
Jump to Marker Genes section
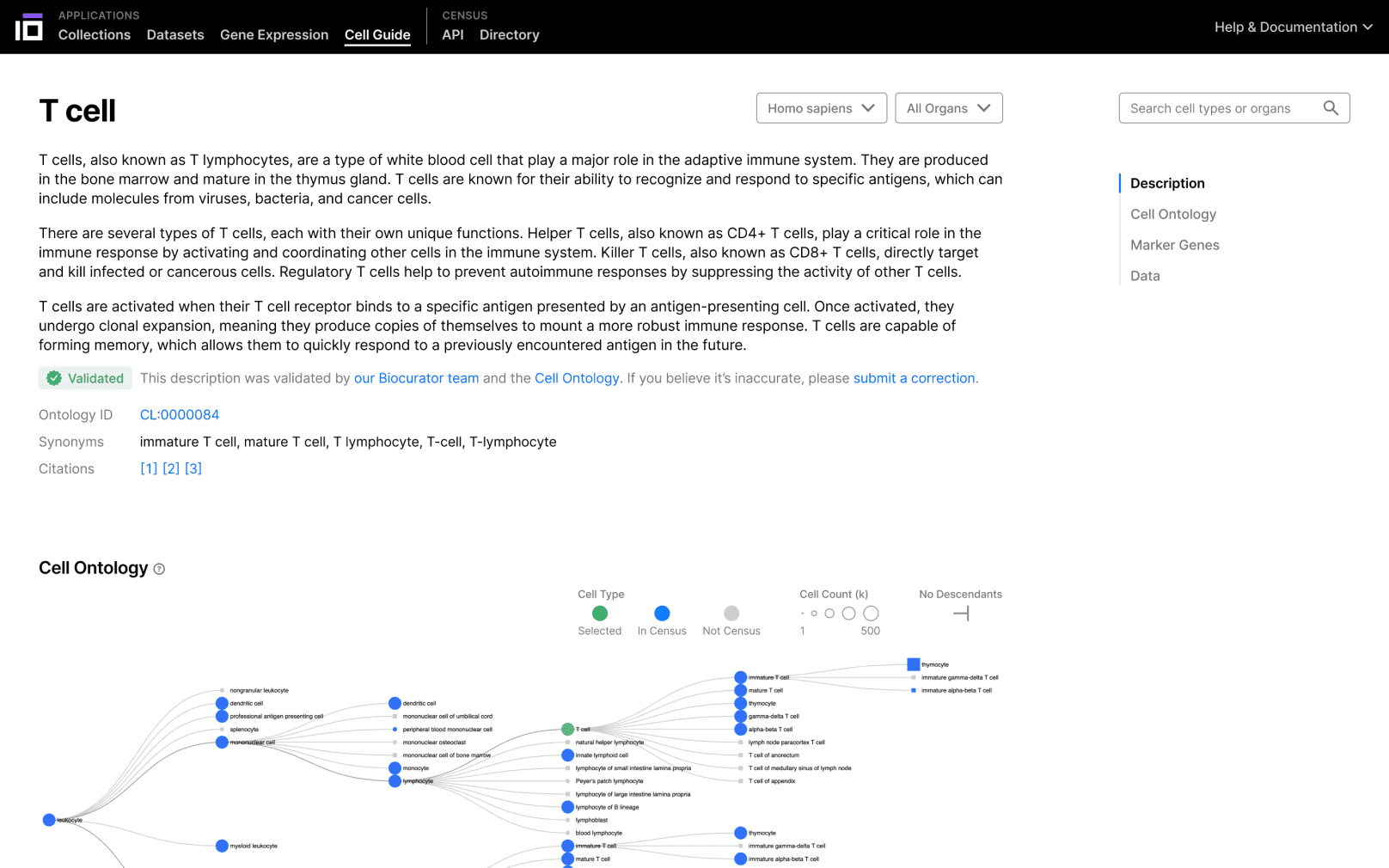[x=1174, y=245]
